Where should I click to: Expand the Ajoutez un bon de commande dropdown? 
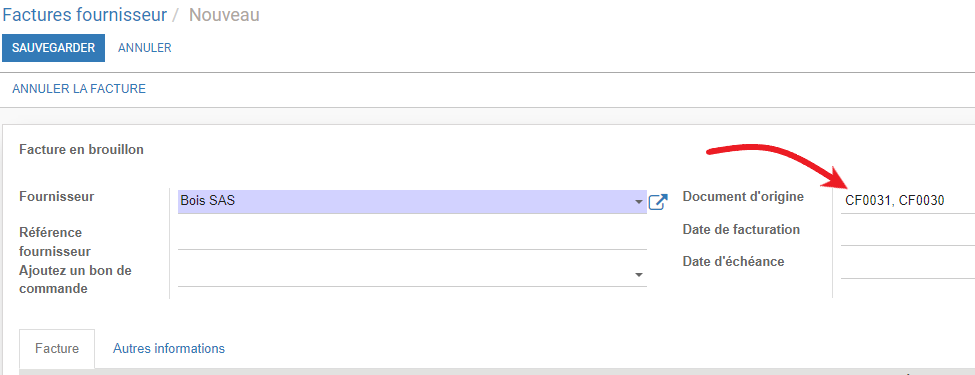tap(639, 275)
